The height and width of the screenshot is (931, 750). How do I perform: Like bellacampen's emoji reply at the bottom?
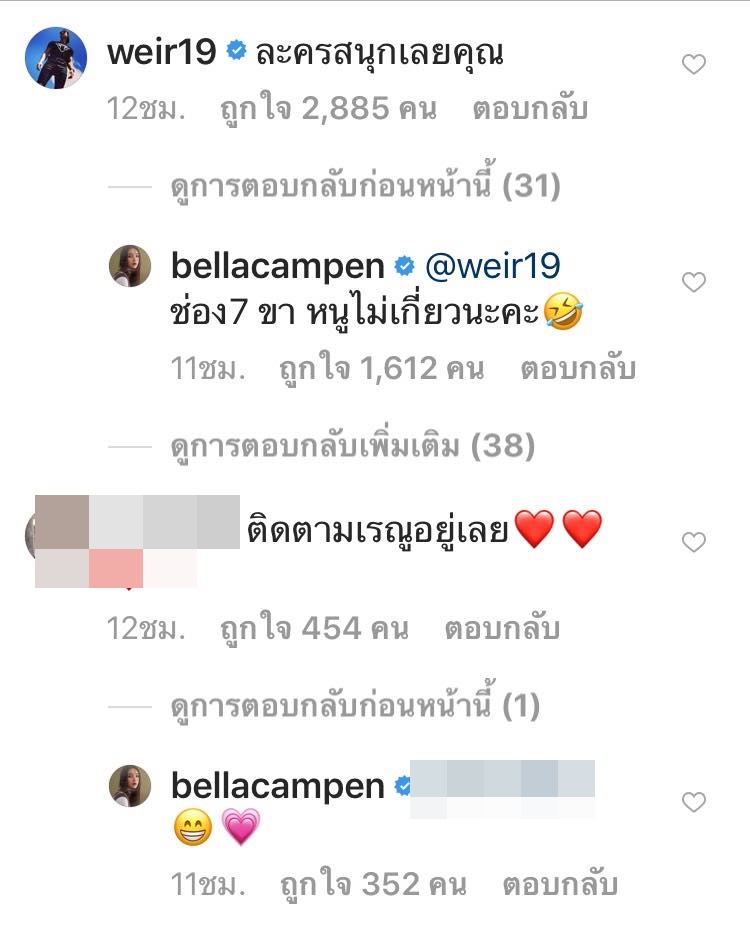pyautogui.click(x=694, y=802)
